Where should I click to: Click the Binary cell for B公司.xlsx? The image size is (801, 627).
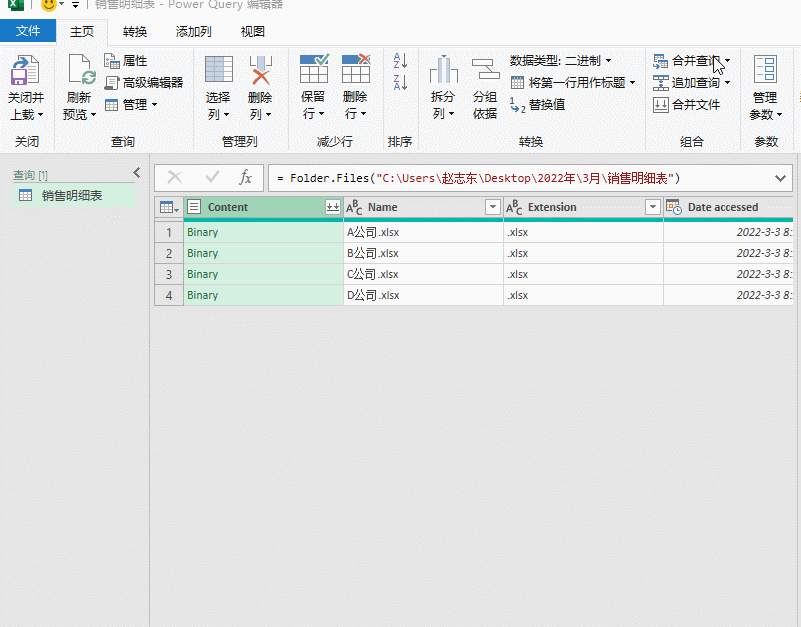(x=264, y=253)
